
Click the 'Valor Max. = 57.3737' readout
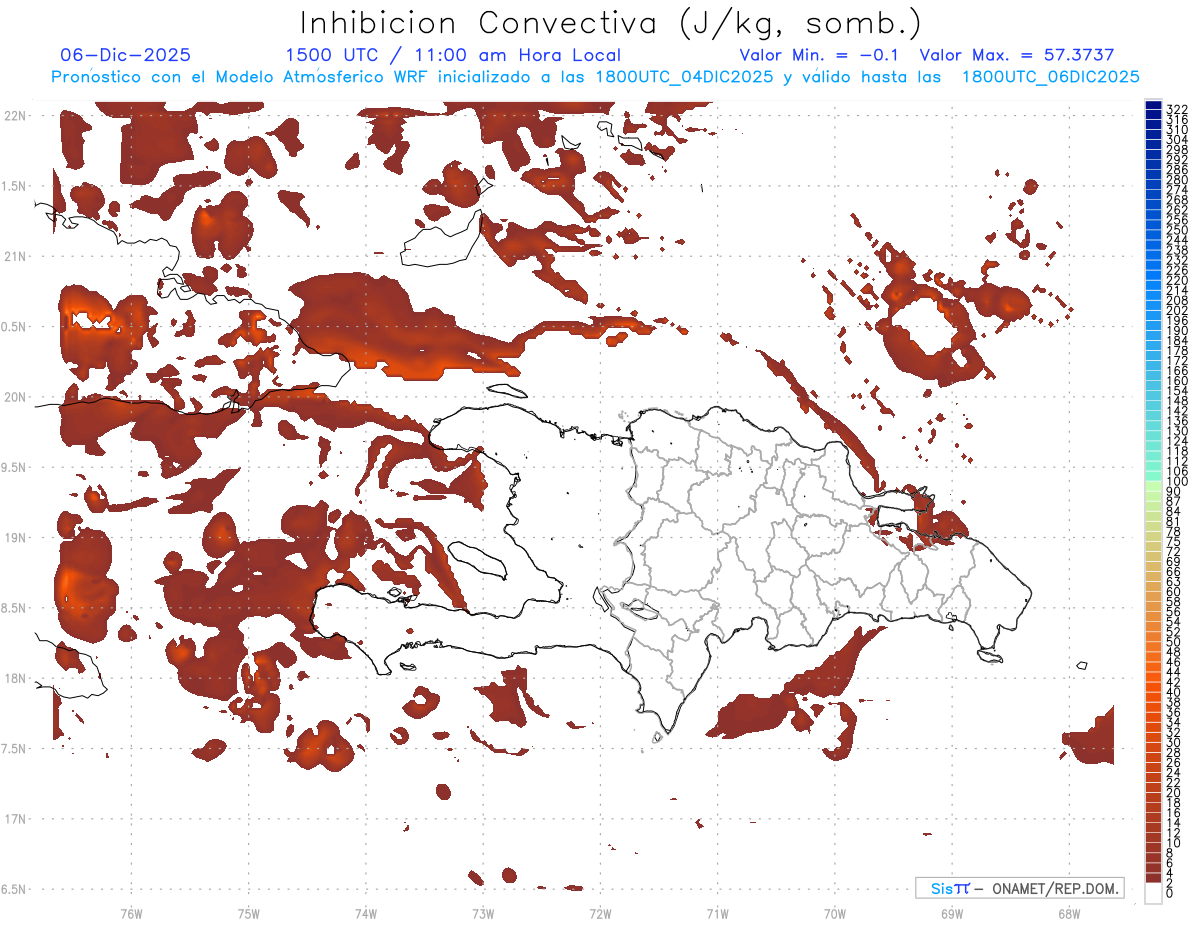[1017, 56]
